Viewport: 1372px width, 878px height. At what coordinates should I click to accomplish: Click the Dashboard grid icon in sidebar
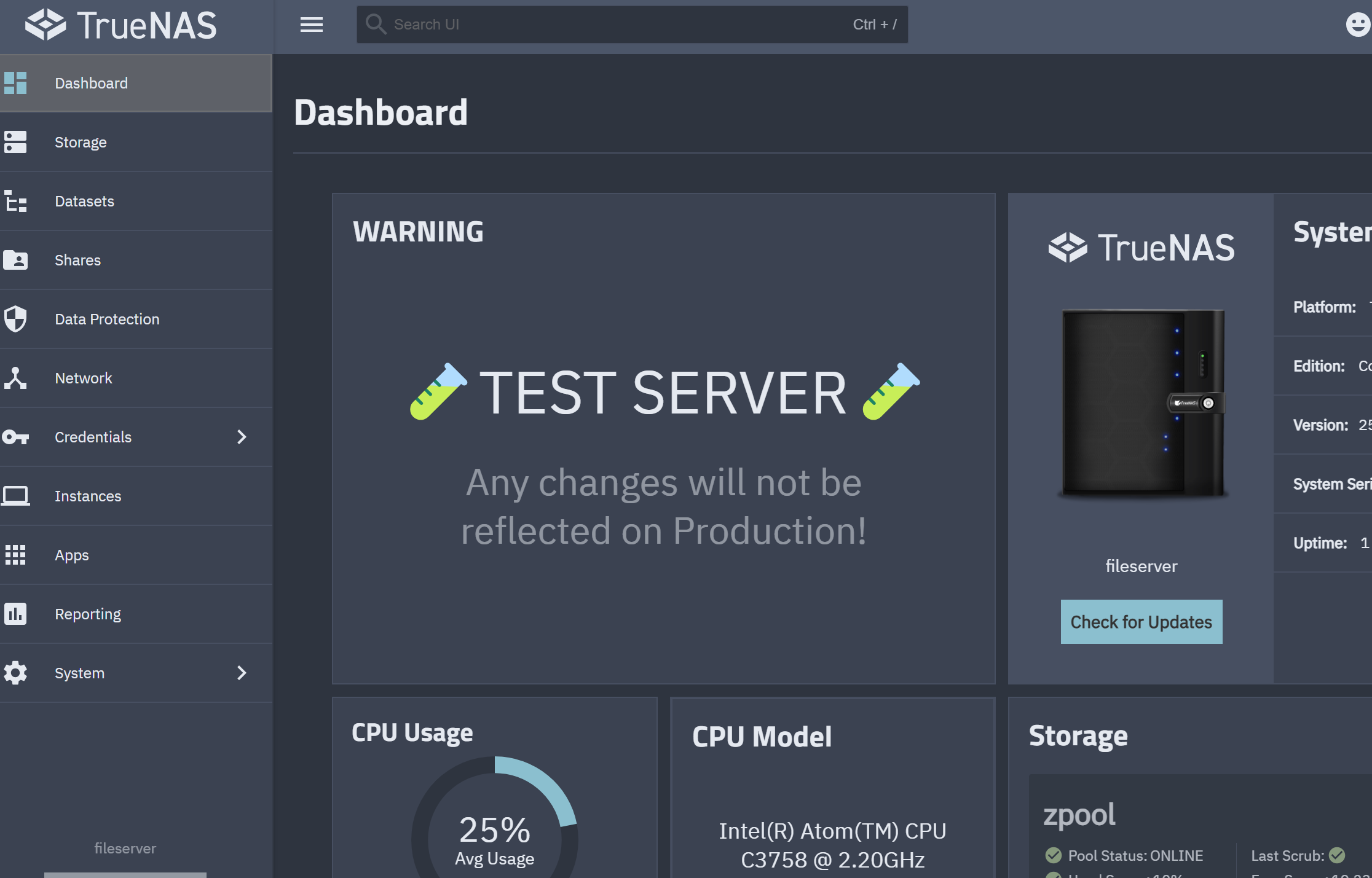(15, 83)
